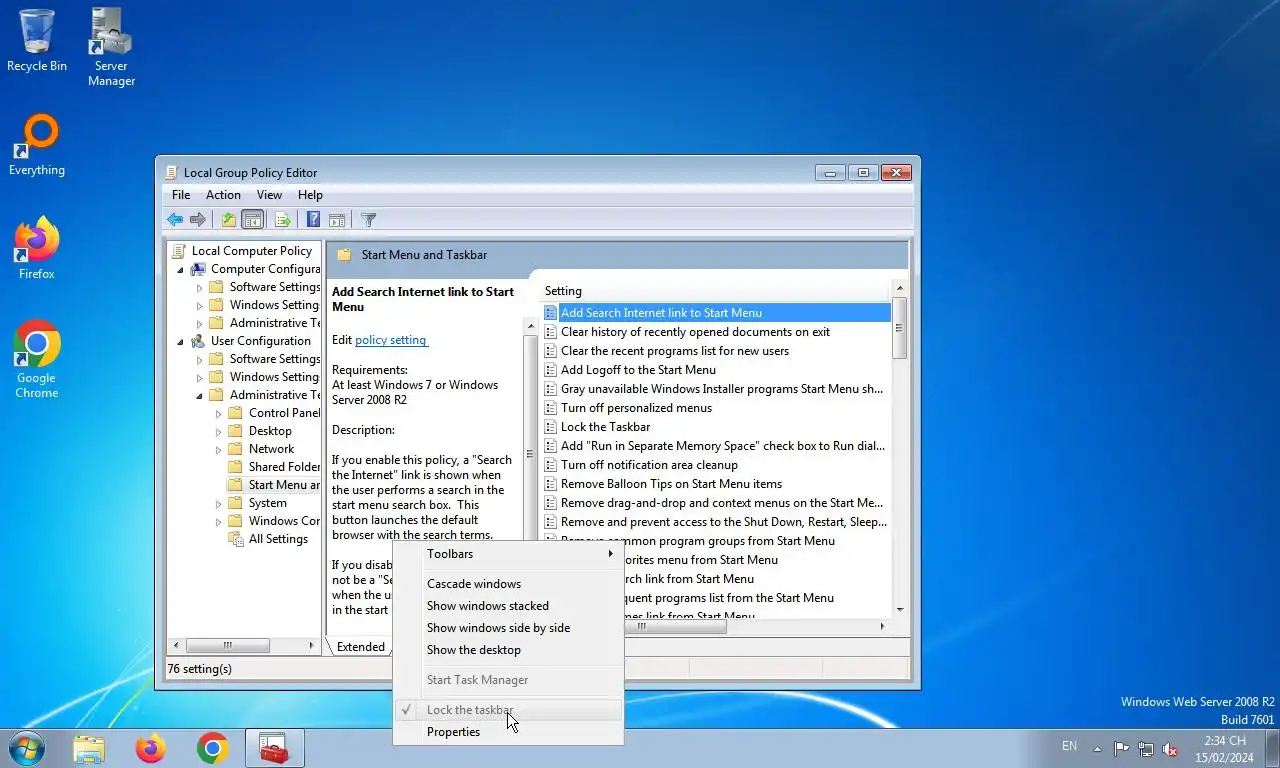Image resolution: width=1280 pixels, height=768 pixels.
Task: Choose Cascade windows from the context menu
Action: tap(507, 584)
